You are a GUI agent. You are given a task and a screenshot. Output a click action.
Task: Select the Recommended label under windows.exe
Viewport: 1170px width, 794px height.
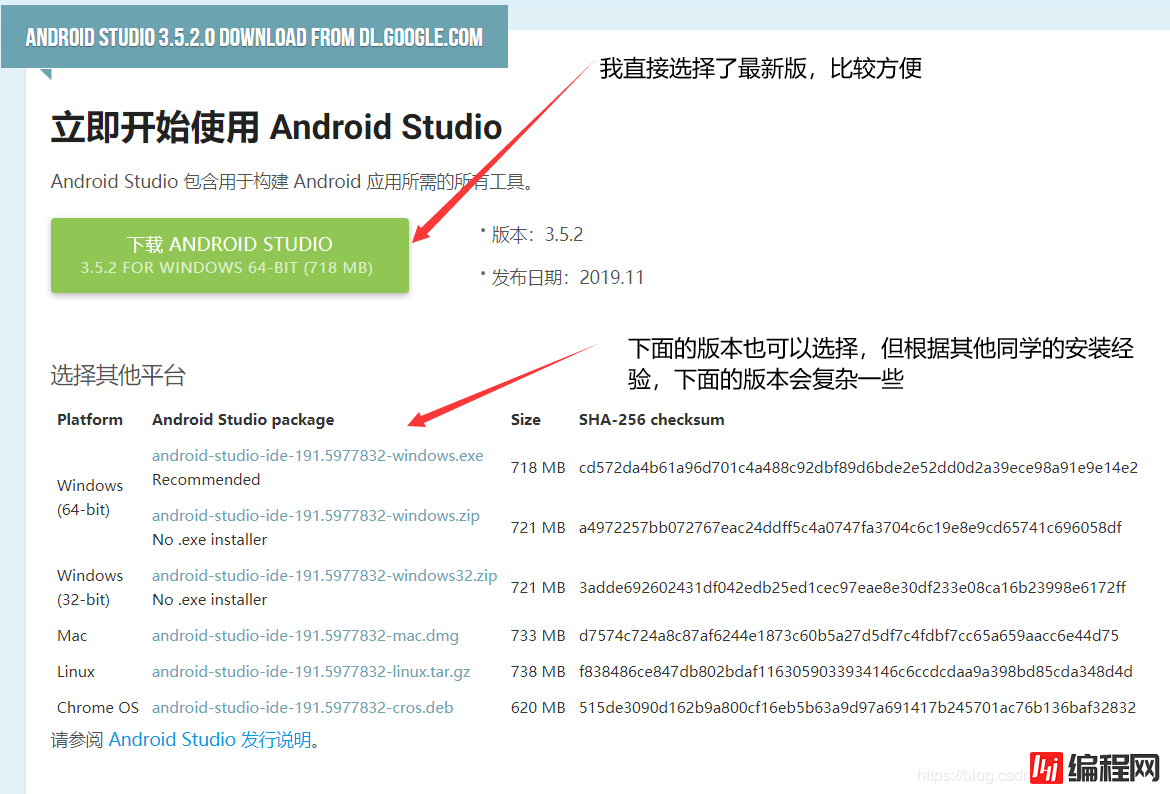(206, 479)
